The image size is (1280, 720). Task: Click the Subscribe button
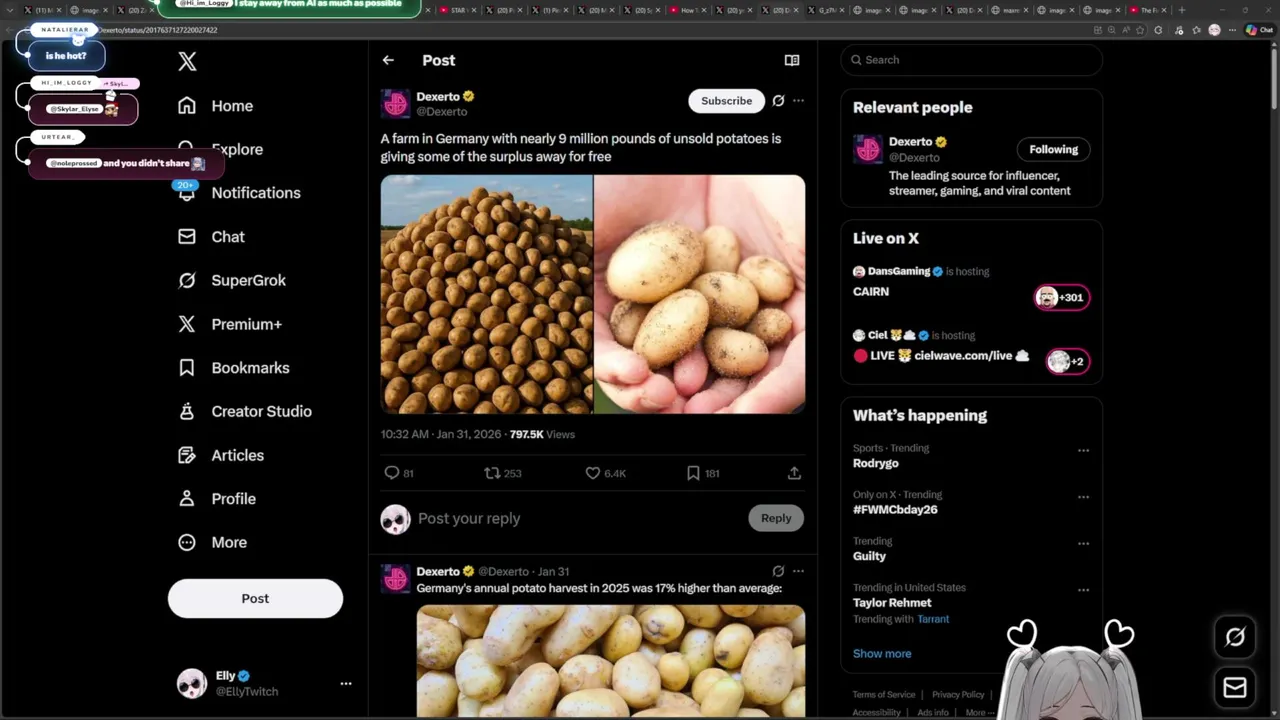click(727, 101)
